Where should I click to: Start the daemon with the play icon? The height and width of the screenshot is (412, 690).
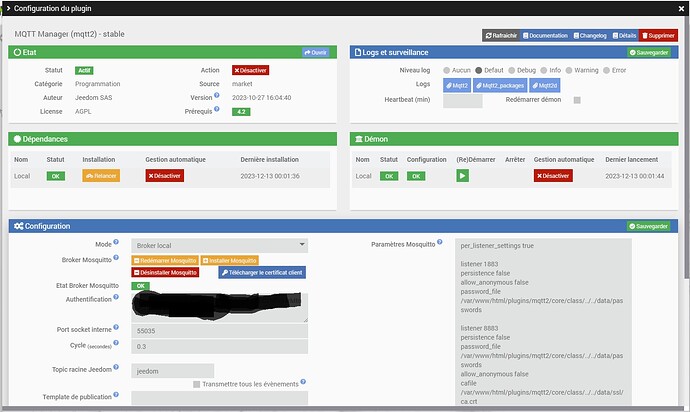[x=462, y=176]
